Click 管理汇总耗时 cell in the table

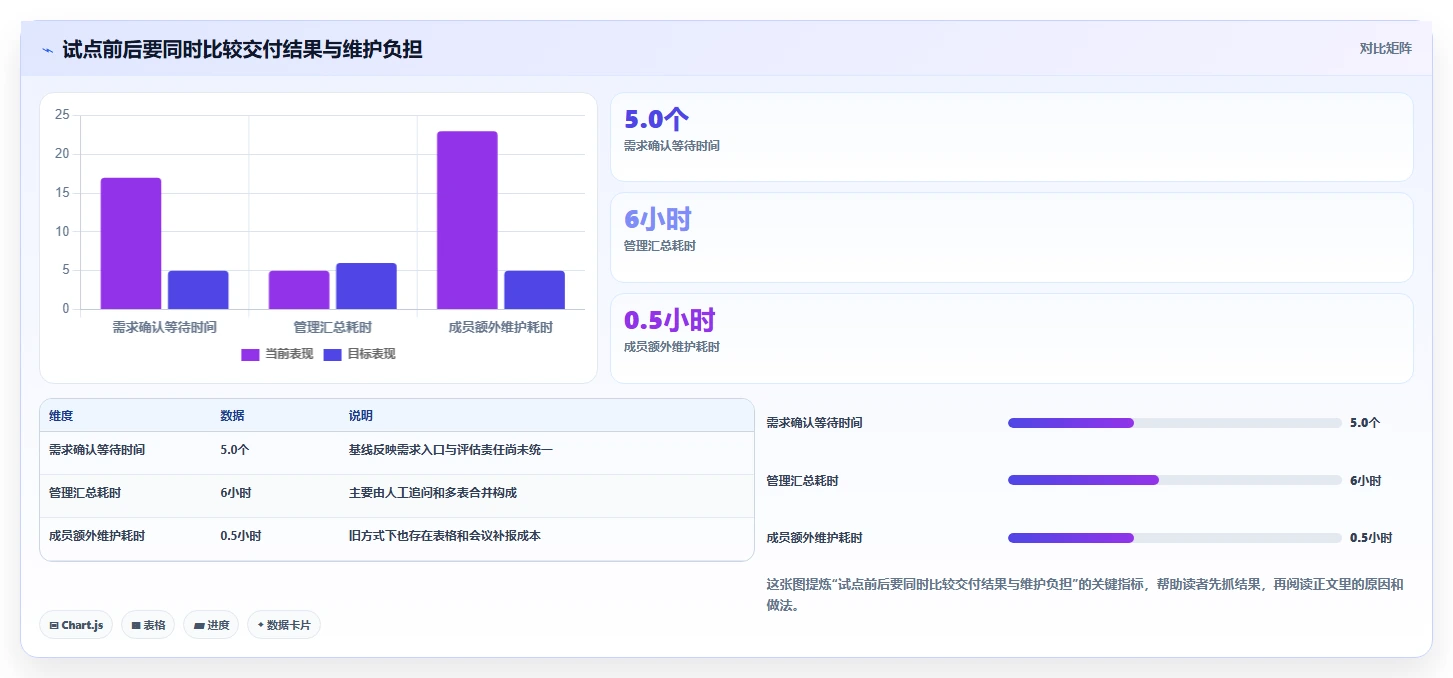pyautogui.click(x=85, y=493)
